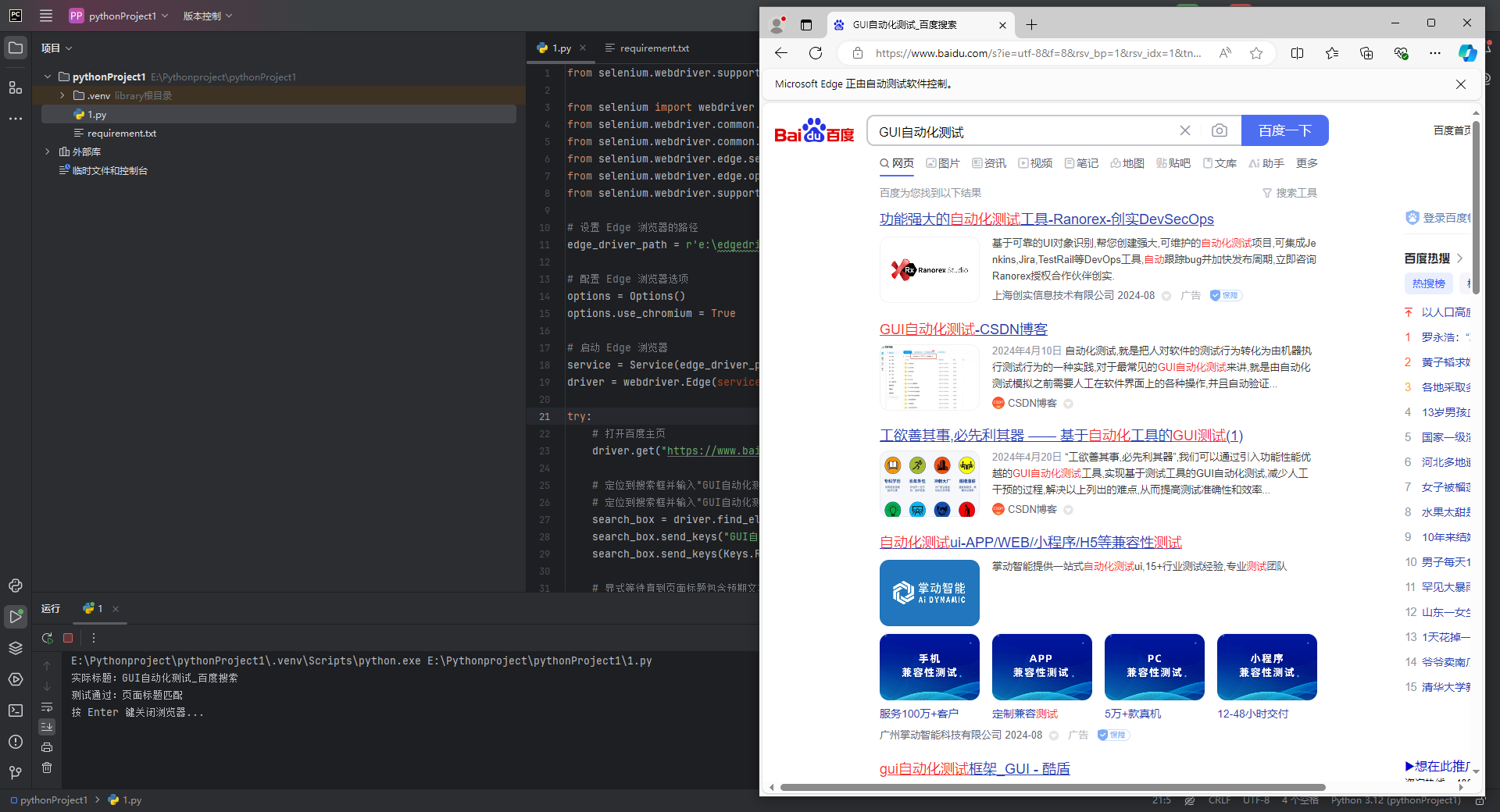Open 手机兼容性测试 thumbnail card
1500x812 pixels.
(930, 667)
